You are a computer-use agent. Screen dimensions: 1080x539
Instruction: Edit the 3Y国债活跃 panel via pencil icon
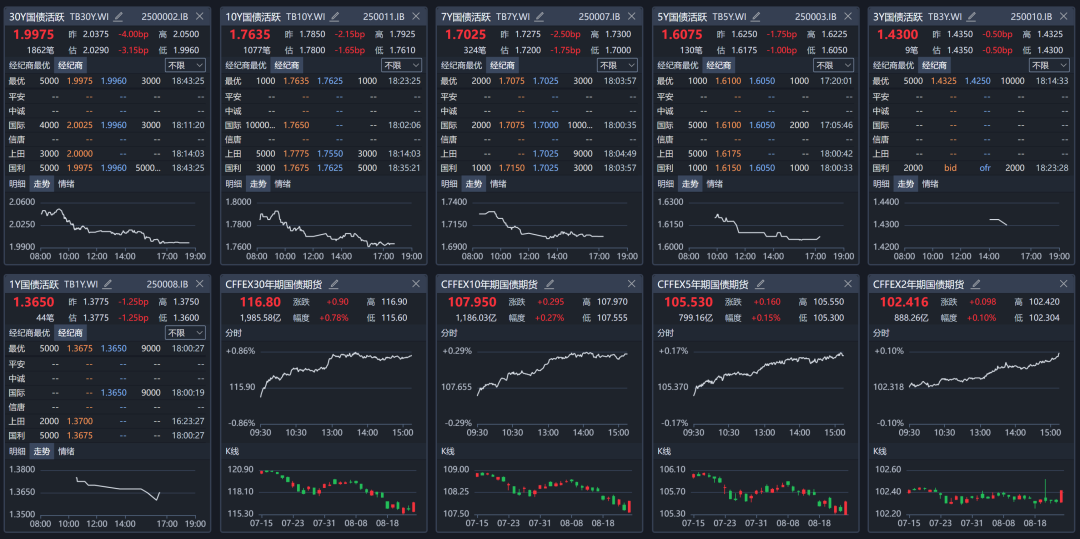(972, 16)
